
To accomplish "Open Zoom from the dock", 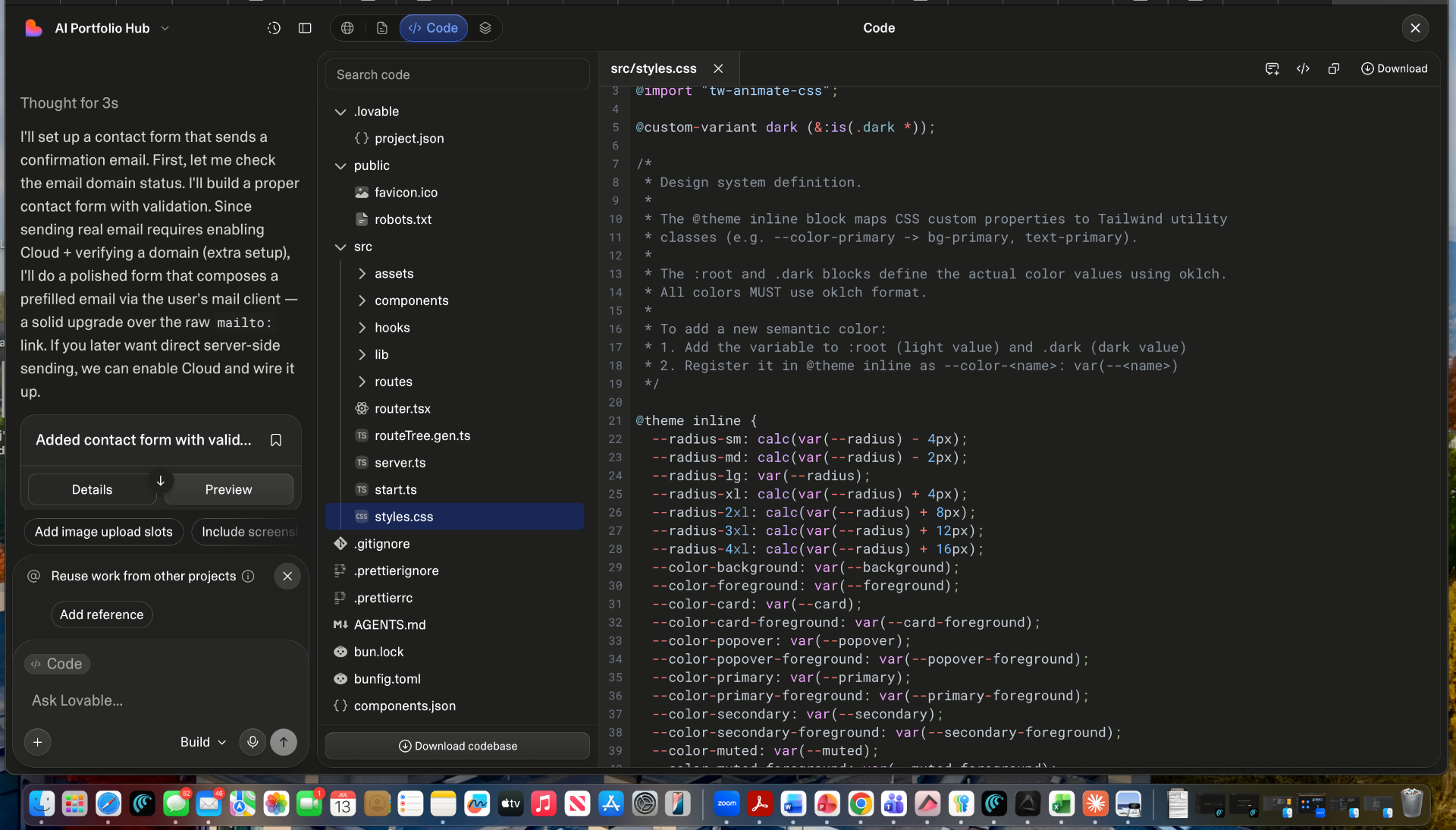I will pyautogui.click(x=726, y=803).
